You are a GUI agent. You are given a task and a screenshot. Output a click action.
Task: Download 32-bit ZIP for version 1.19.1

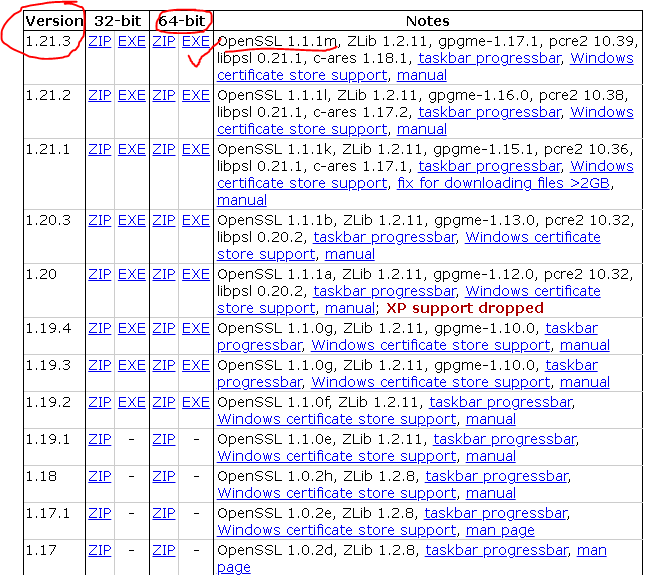click(99, 438)
